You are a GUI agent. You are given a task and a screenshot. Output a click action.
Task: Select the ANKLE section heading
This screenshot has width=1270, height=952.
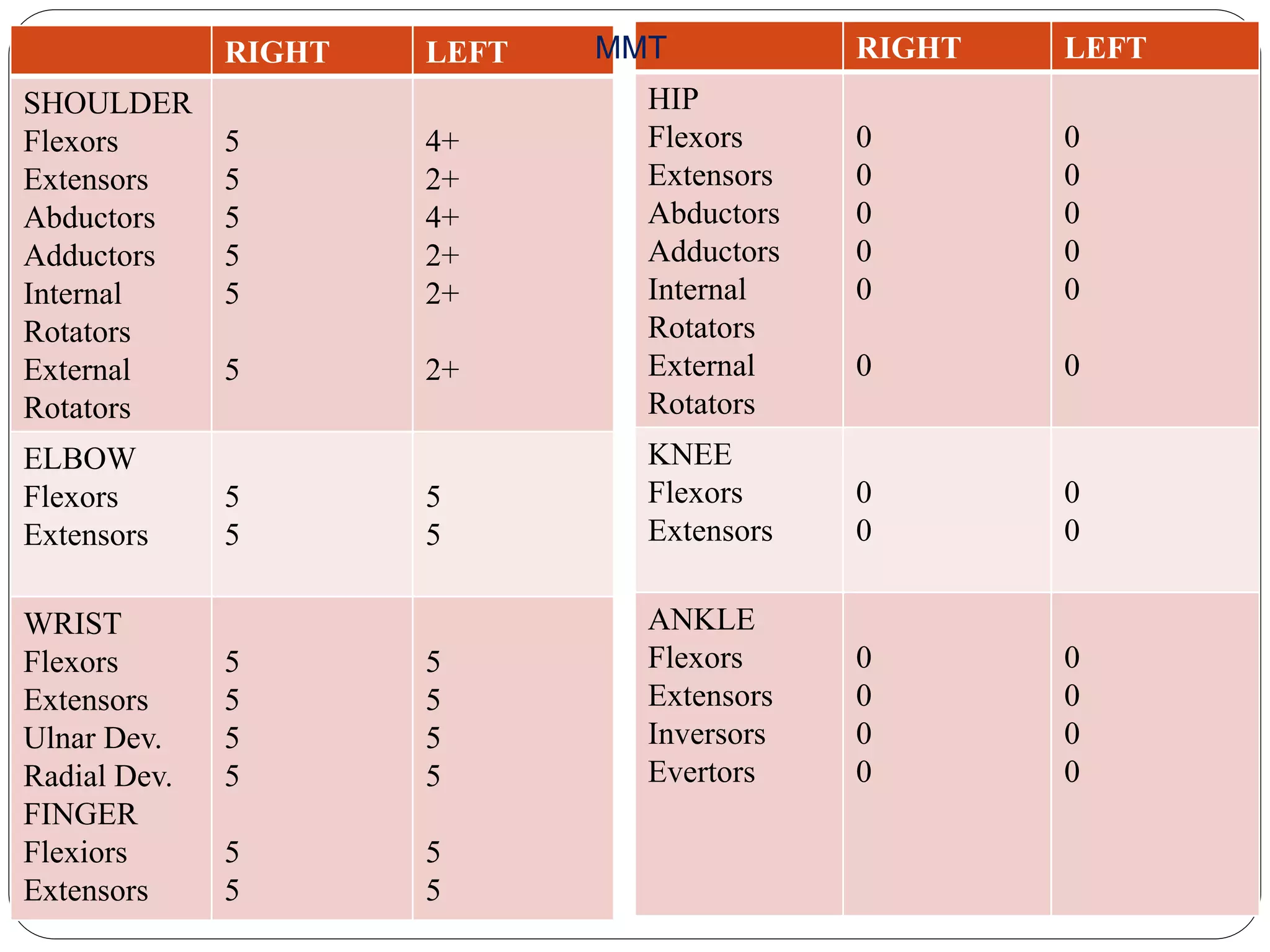(x=701, y=619)
